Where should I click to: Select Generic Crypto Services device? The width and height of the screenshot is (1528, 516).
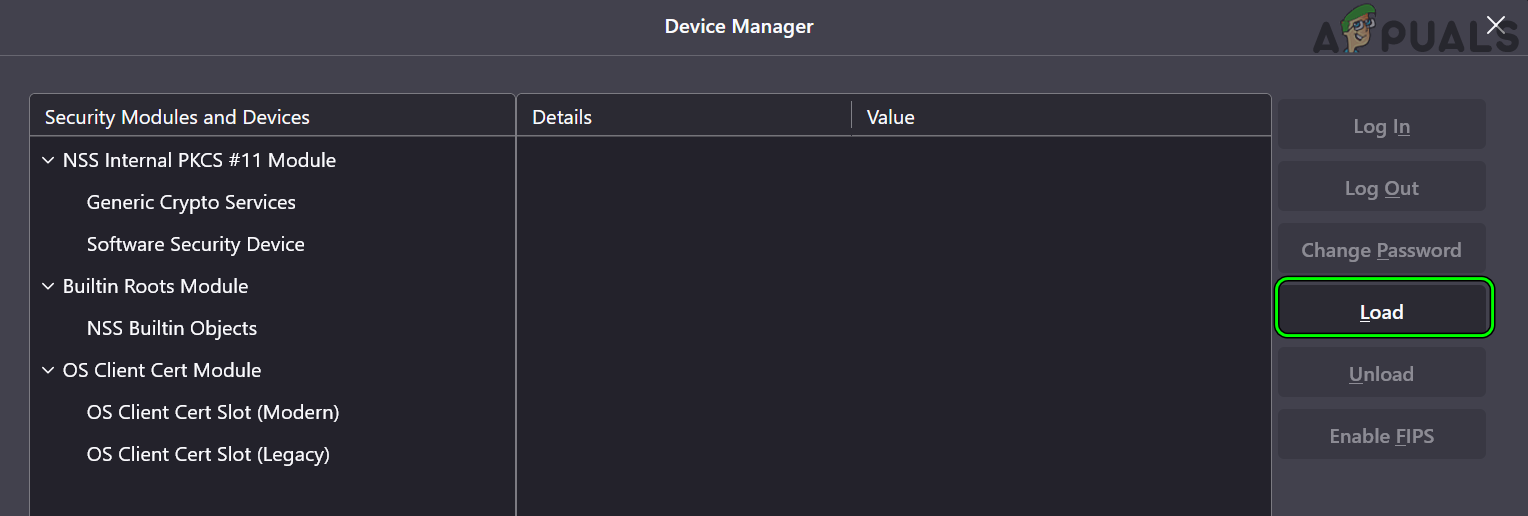tap(191, 202)
